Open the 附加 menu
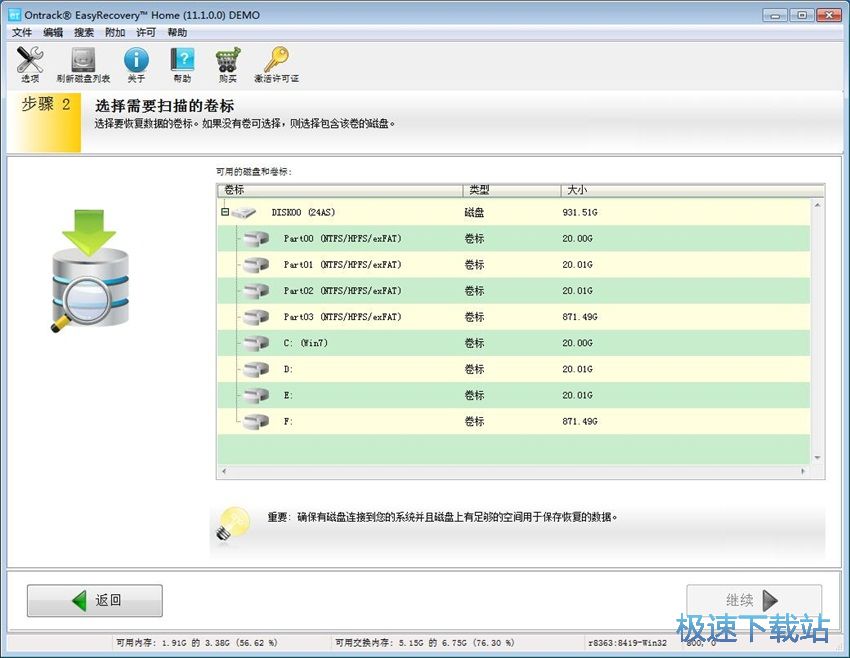This screenshot has width=850, height=658. point(115,33)
